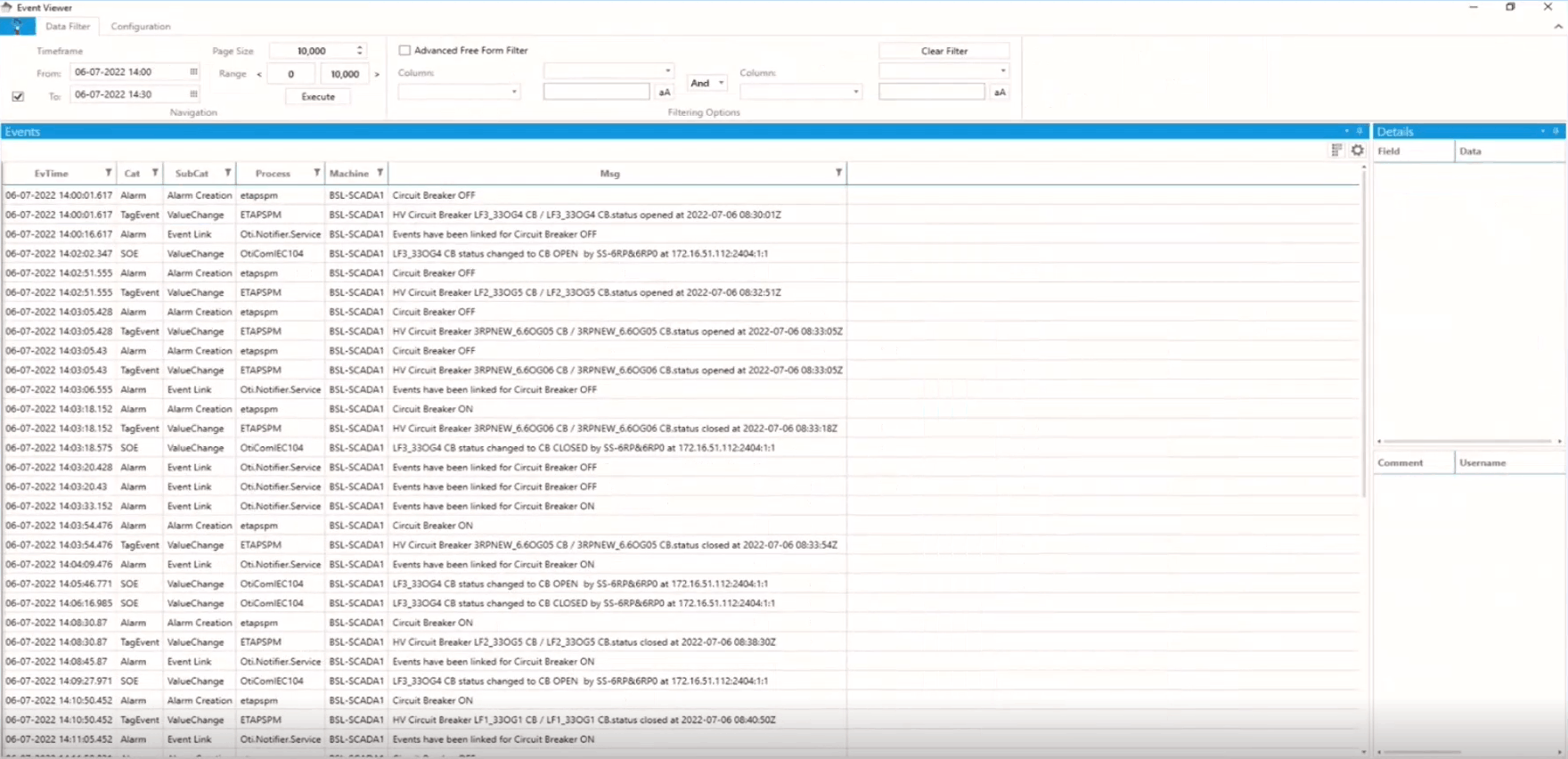The height and width of the screenshot is (759, 1568).
Task: Open the EvTime column filter icon
Action: tap(109, 173)
